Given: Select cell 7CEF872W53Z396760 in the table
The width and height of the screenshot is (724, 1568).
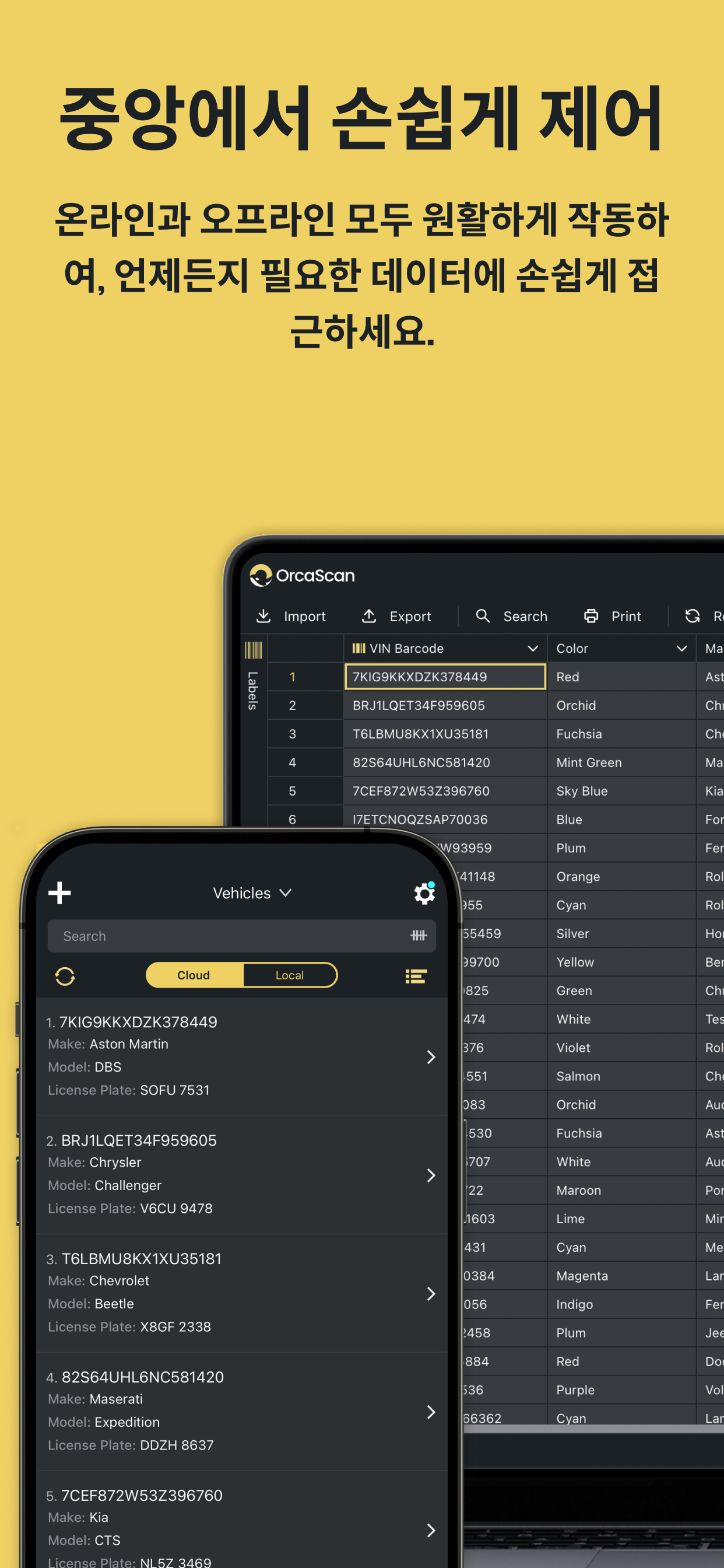Looking at the screenshot, I should 445,792.
